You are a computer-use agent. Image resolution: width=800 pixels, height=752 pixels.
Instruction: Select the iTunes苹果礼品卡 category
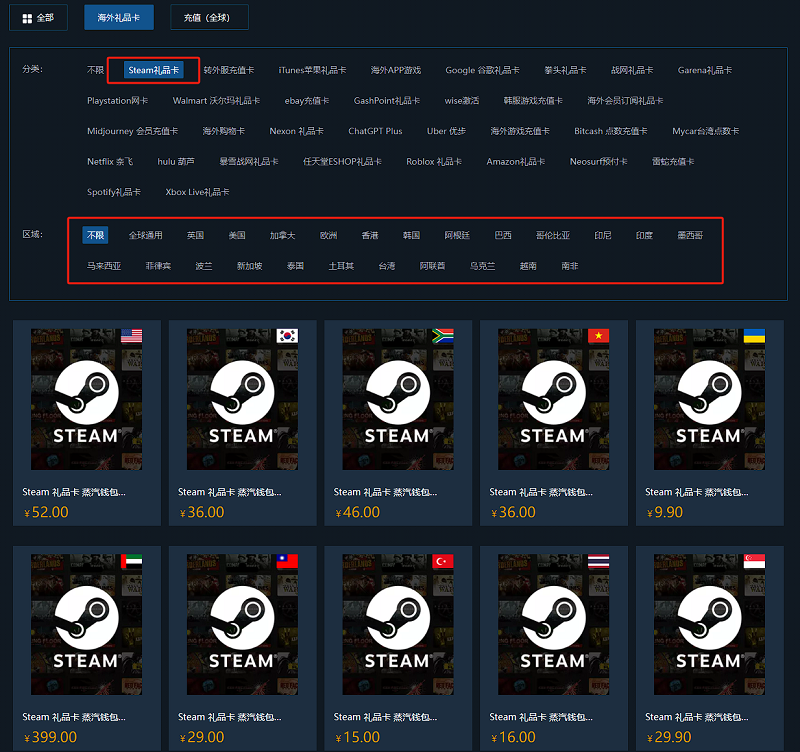(x=312, y=70)
